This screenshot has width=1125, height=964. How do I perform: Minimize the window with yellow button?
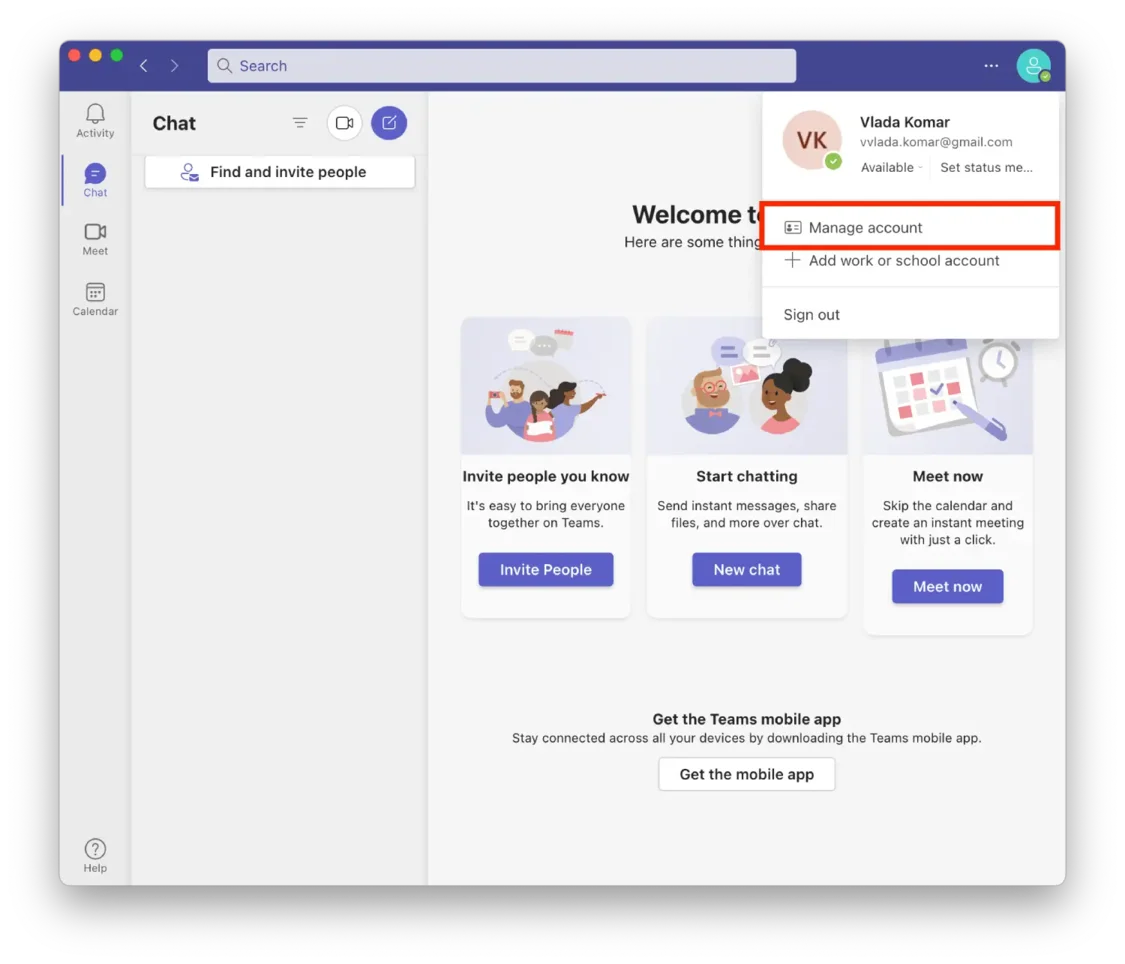(x=95, y=55)
